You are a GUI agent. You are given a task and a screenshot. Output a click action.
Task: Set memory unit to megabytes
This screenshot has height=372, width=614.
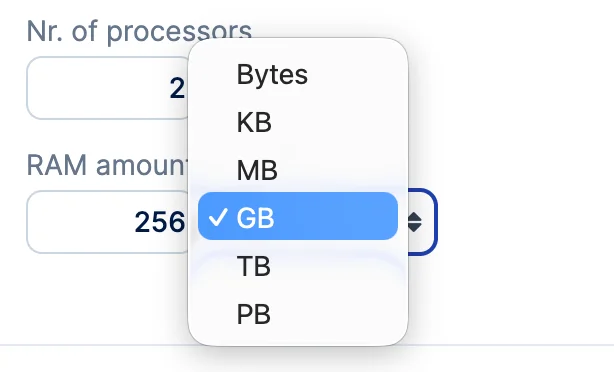tap(298, 170)
